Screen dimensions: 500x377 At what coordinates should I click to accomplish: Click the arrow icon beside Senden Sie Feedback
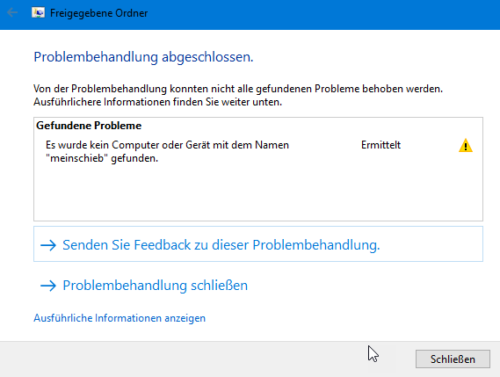(x=48, y=245)
